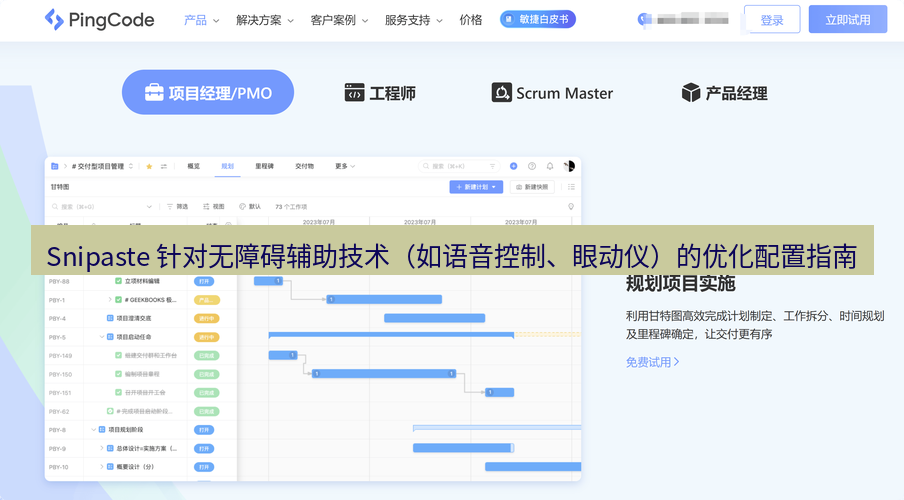Screen dimensions: 904x500
Task: Open the 产品 dropdown in top navigation
Action: [201, 20]
